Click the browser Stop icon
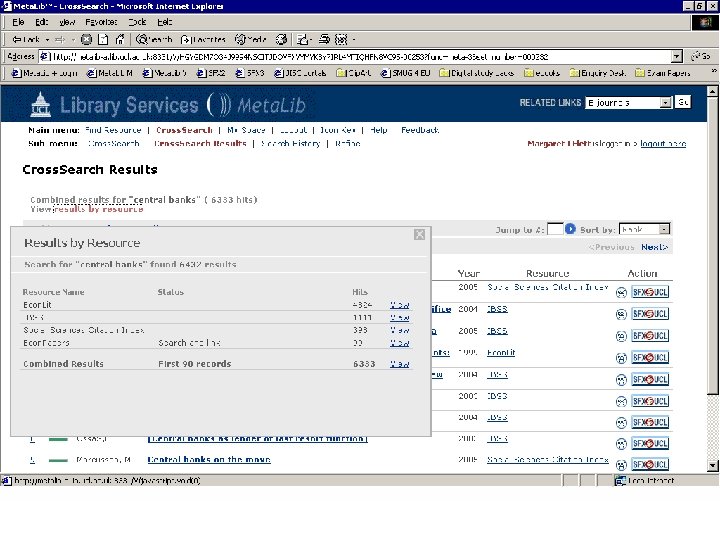Screen dimensions: 720x540 click(x=86, y=39)
